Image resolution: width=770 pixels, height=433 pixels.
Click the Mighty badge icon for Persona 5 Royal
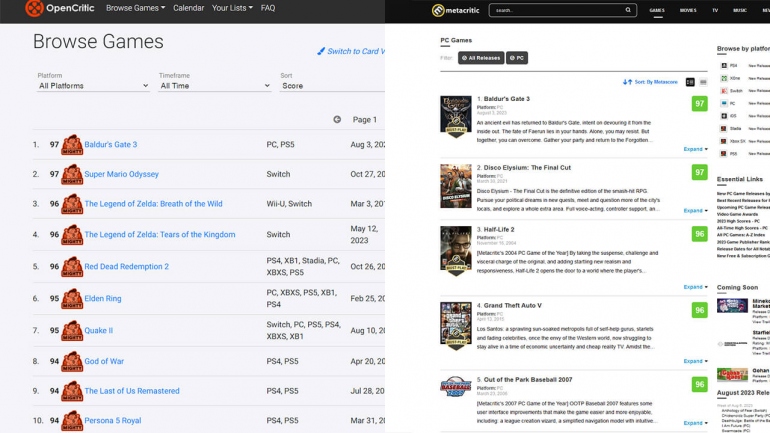pos(72,421)
